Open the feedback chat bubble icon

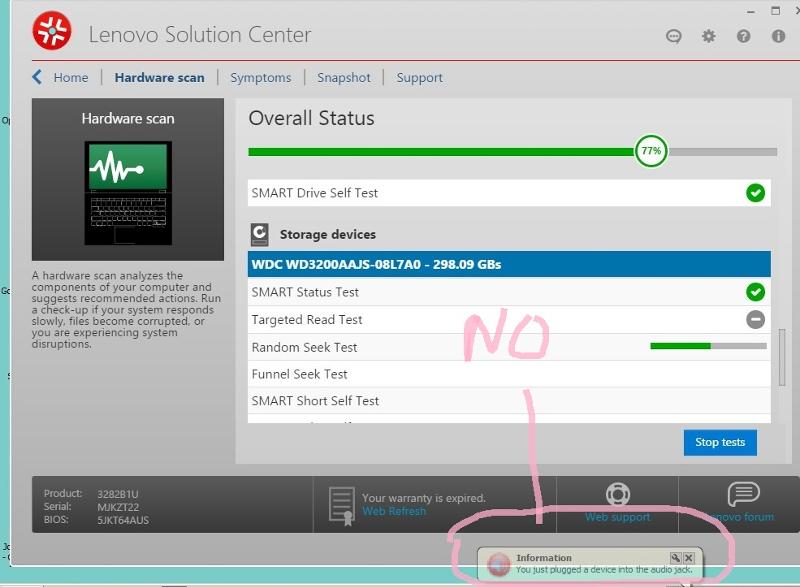tap(673, 36)
